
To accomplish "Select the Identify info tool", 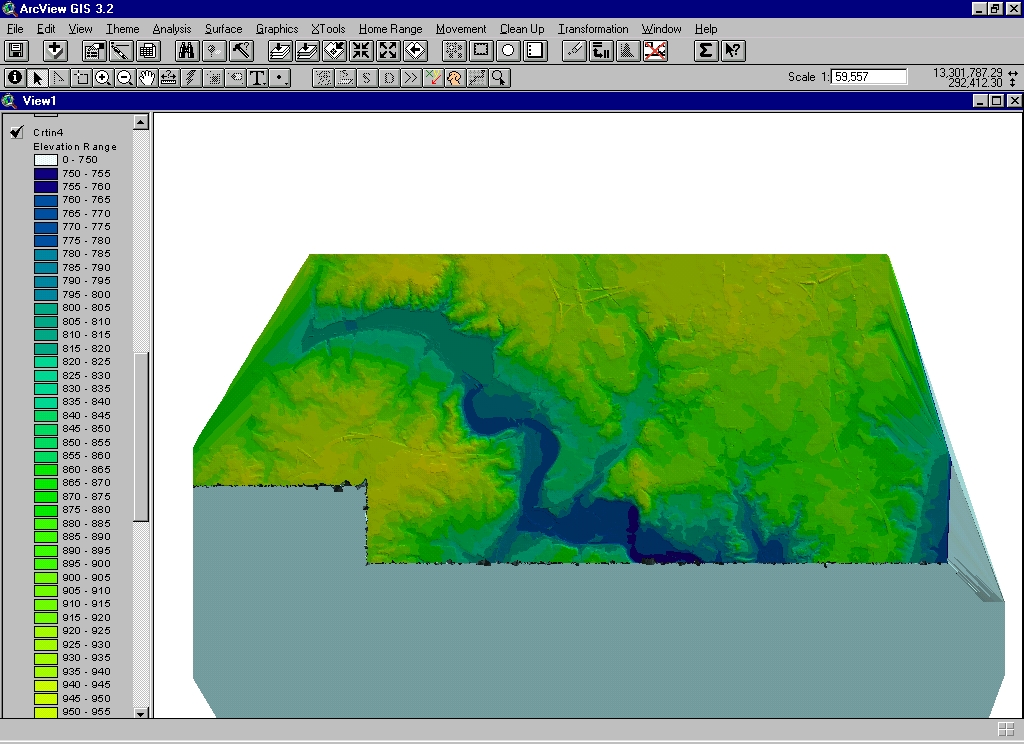I will [x=15, y=78].
